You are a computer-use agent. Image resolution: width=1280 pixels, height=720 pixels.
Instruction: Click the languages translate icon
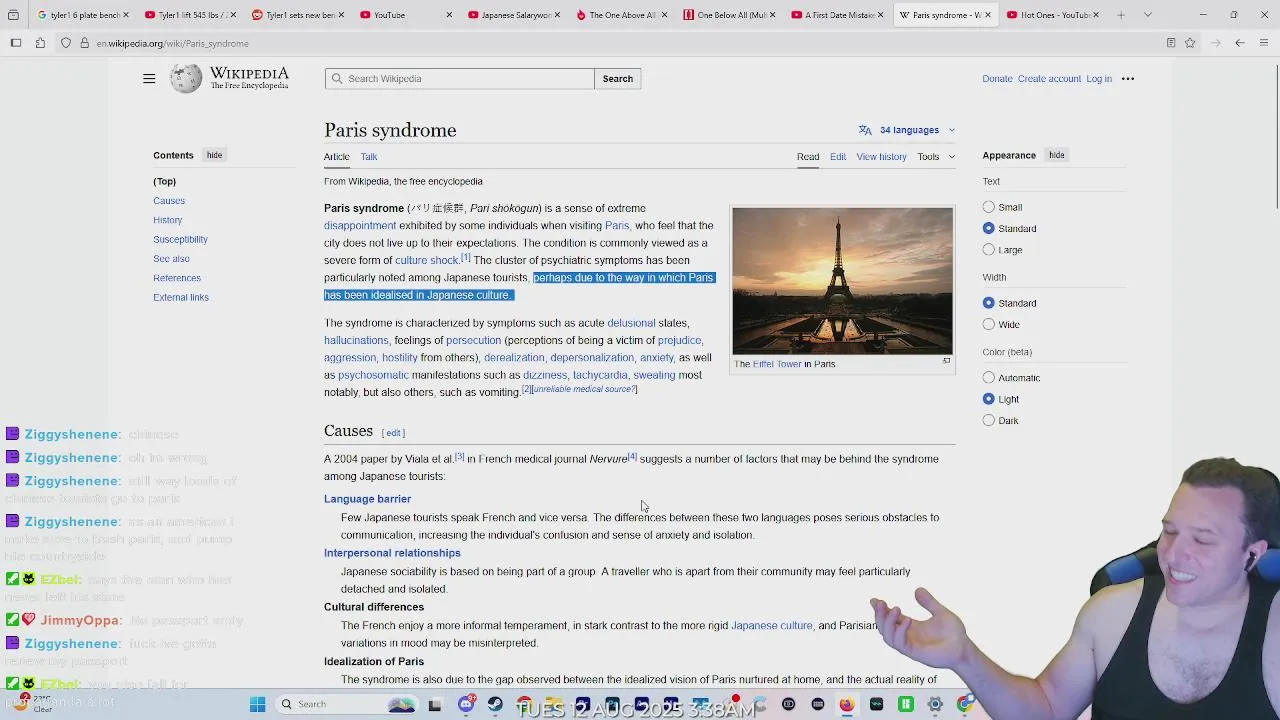click(865, 130)
